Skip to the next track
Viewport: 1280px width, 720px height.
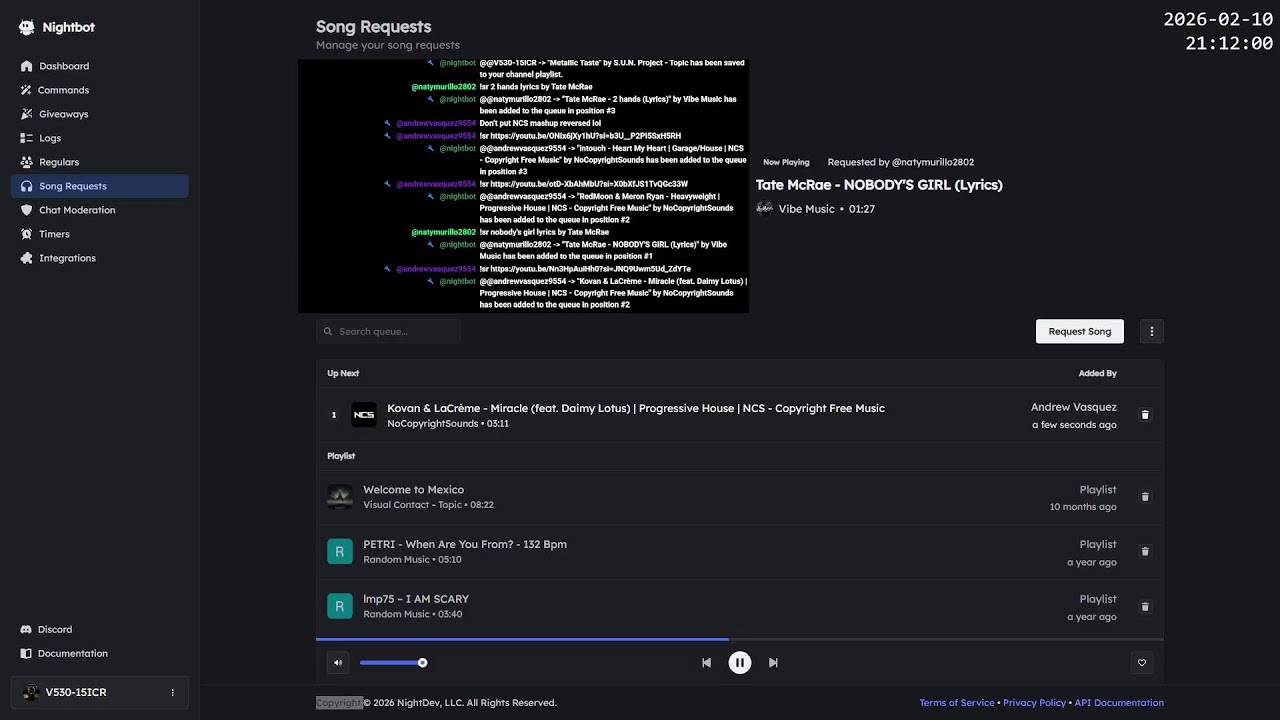(x=773, y=662)
